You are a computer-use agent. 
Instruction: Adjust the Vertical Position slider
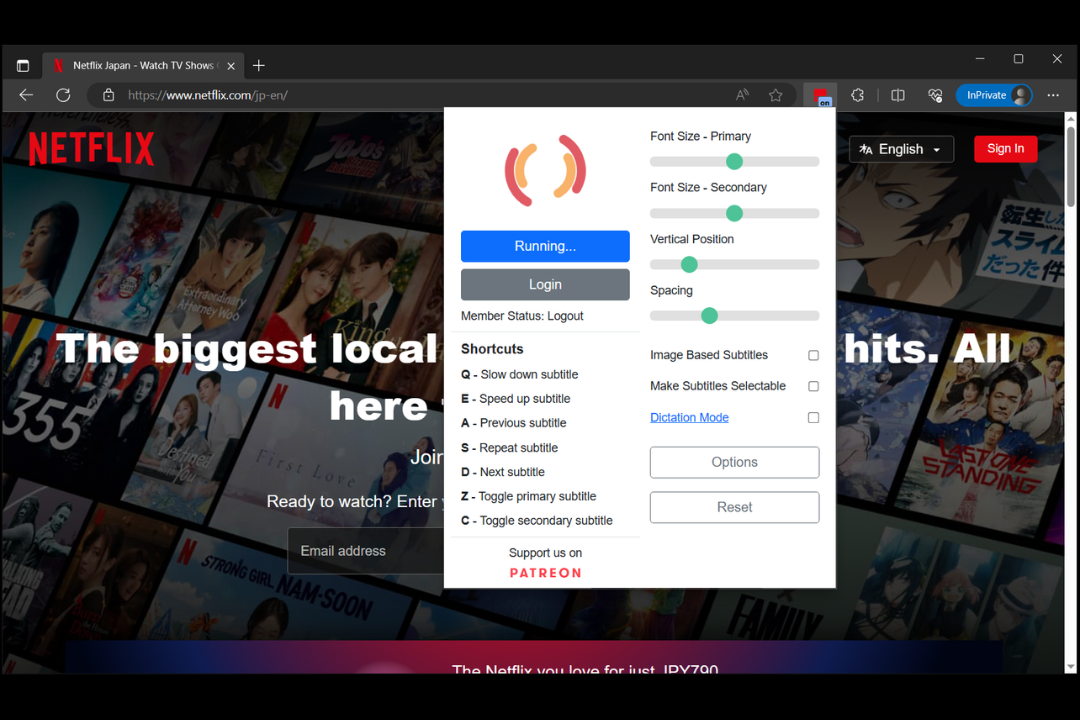(x=734, y=264)
